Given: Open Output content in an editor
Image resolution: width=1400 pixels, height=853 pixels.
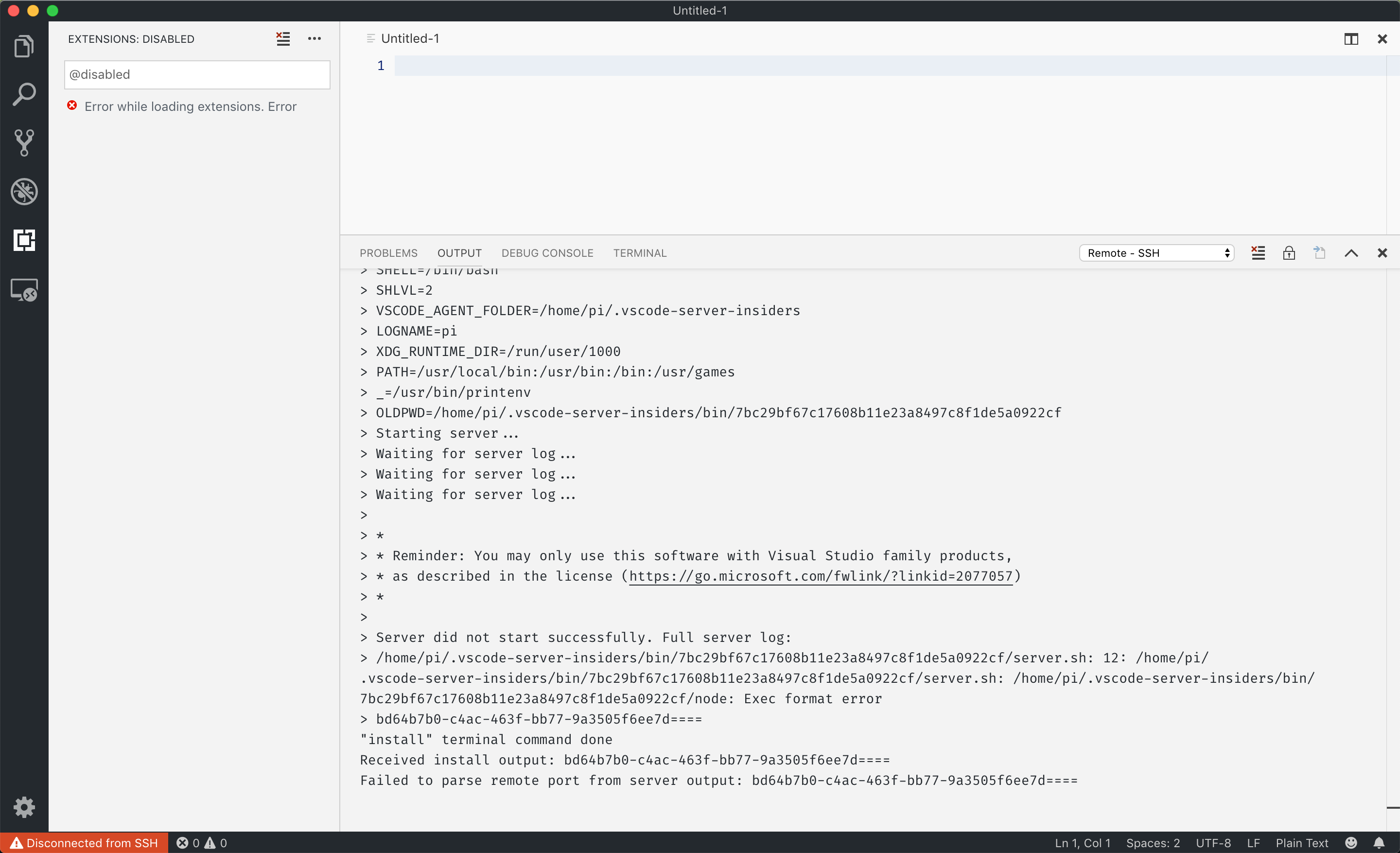Looking at the screenshot, I should coord(1320,253).
